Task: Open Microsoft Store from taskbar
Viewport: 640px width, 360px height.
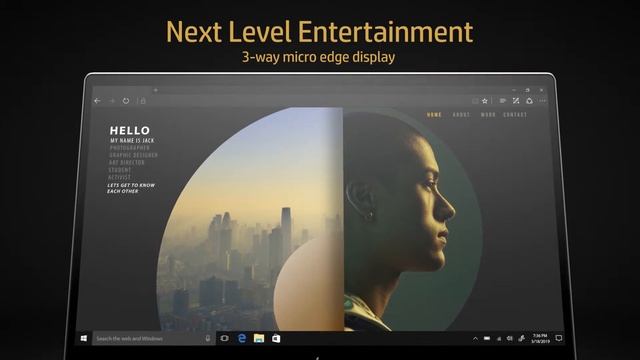Action: click(x=276, y=338)
